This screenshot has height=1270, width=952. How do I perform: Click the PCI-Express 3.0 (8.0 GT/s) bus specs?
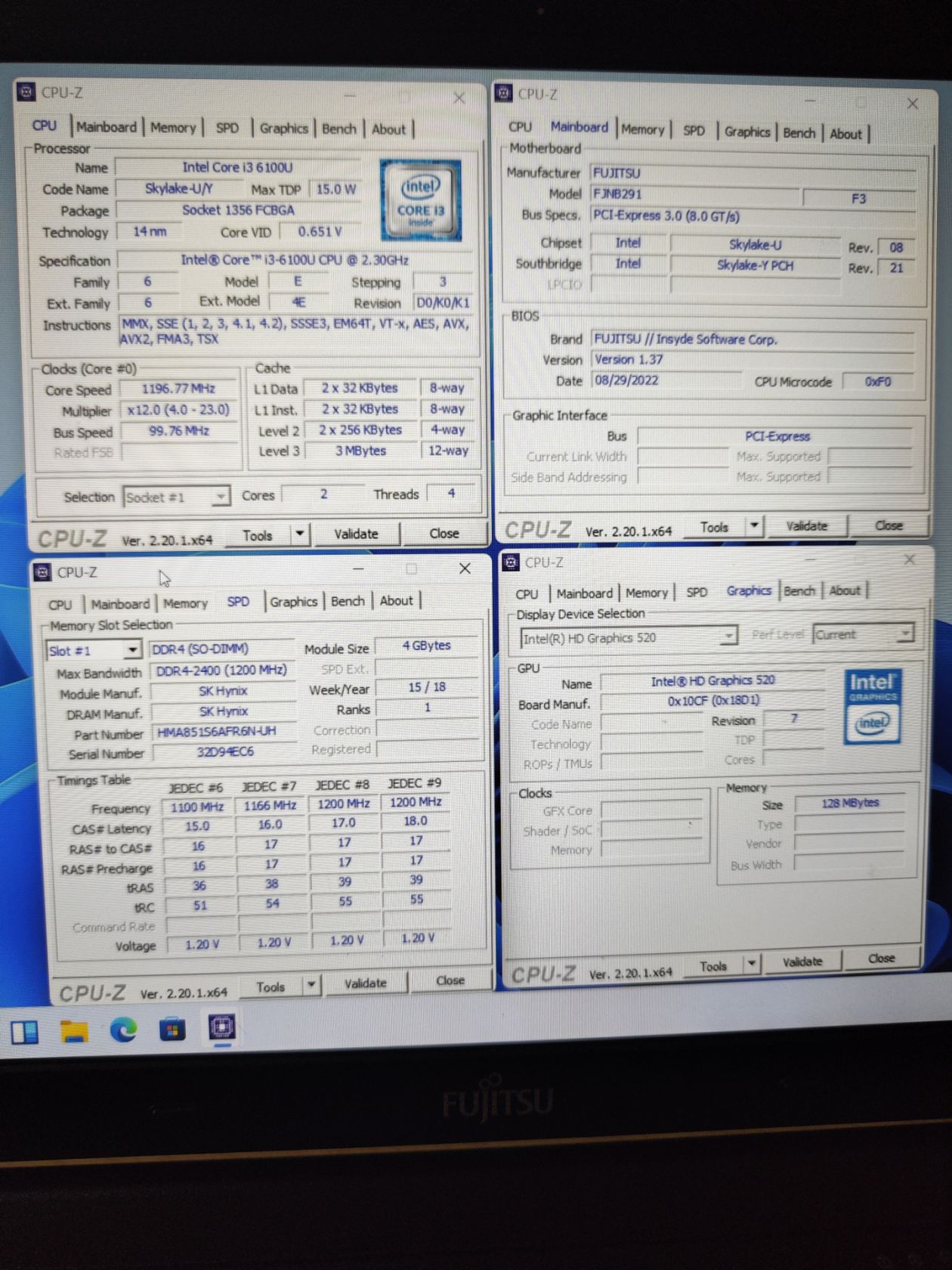(x=753, y=216)
